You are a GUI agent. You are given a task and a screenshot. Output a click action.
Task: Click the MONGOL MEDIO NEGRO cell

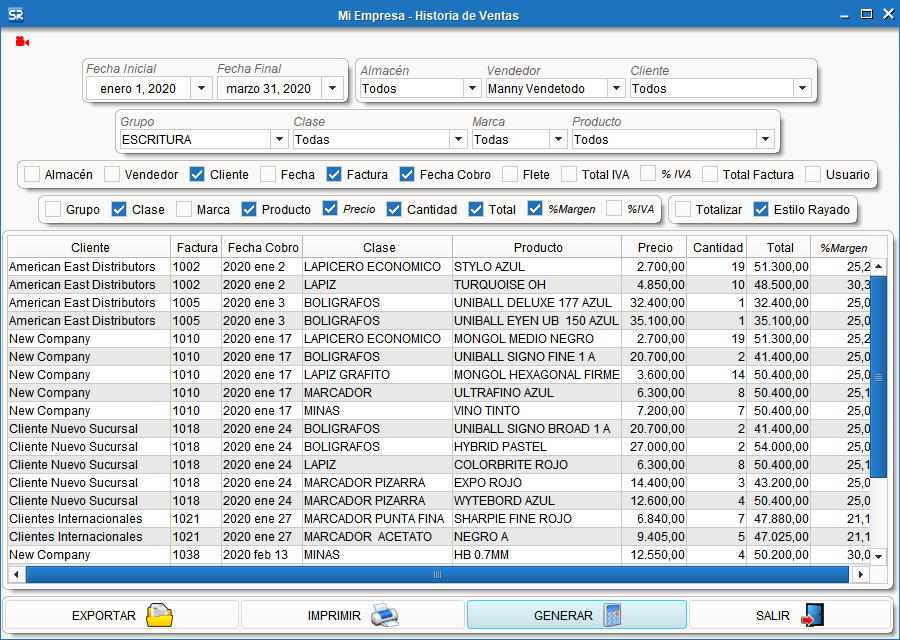coord(537,339)
